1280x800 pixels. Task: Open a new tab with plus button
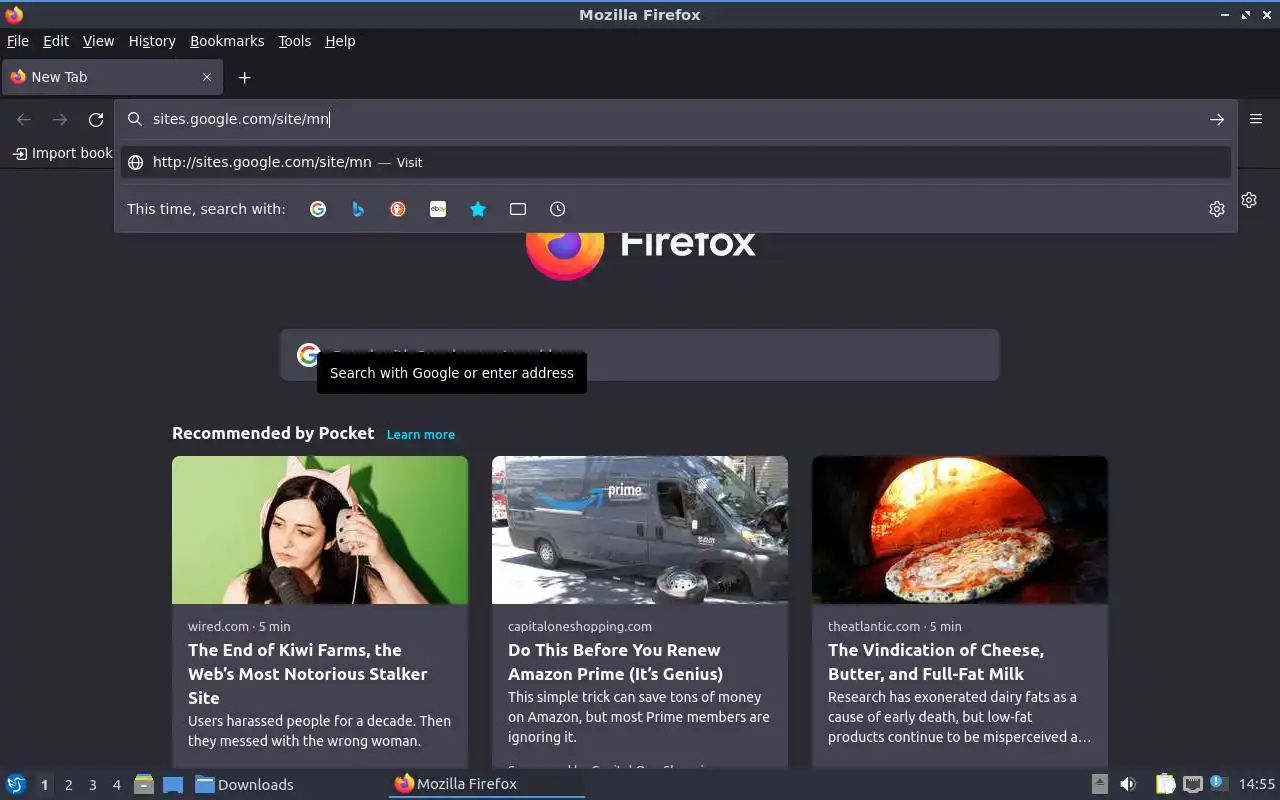(x=244, y=77)
